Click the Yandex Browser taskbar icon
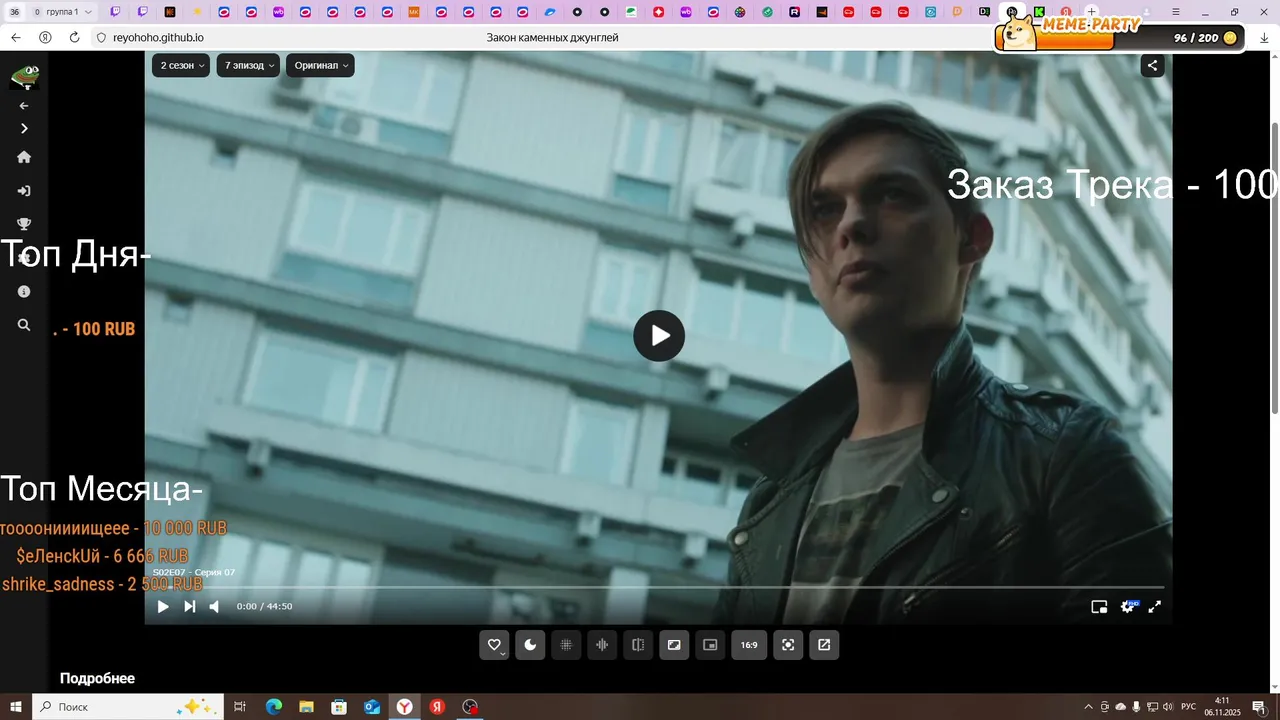This screenshot has height=720, width=1280. click(x=404, y=707)
